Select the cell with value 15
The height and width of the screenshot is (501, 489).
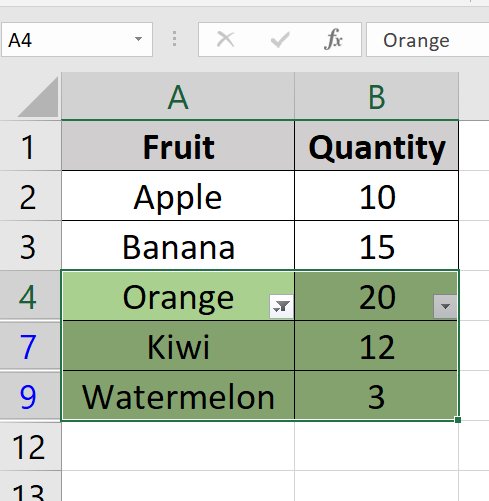[x=377, y=246]
